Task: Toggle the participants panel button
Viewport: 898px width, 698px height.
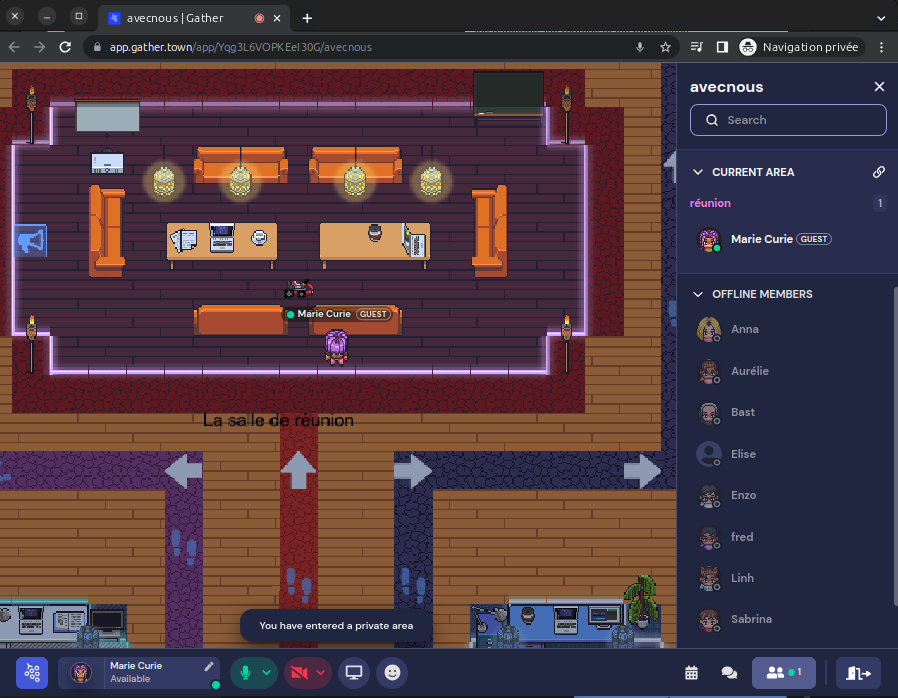Action: [784, 673]
